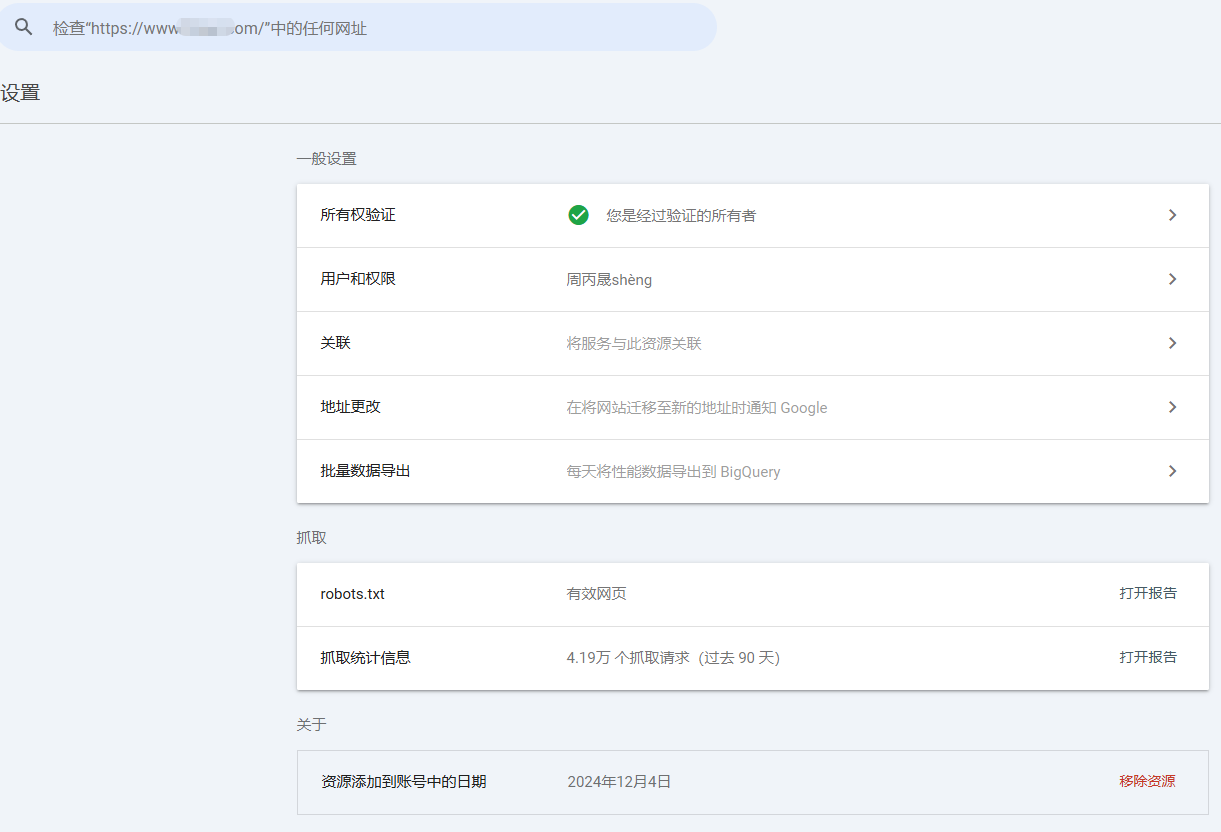Click the 用户和权限 row showing 周丙晟shèng
The width and height of the screenshot is (1221, 832).
[700, 279]
